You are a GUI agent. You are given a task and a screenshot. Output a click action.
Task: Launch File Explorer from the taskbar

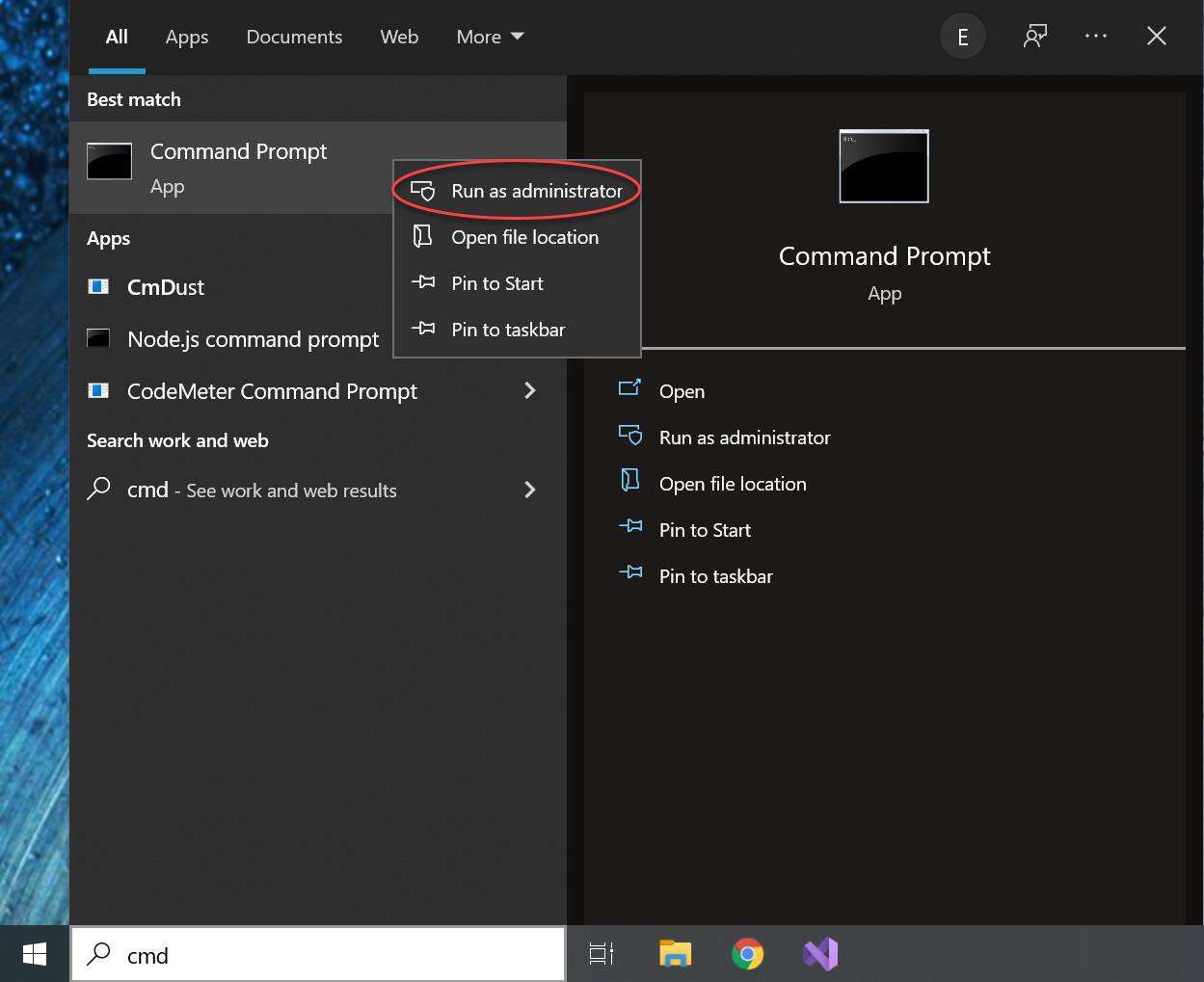[x=676, y=954]
